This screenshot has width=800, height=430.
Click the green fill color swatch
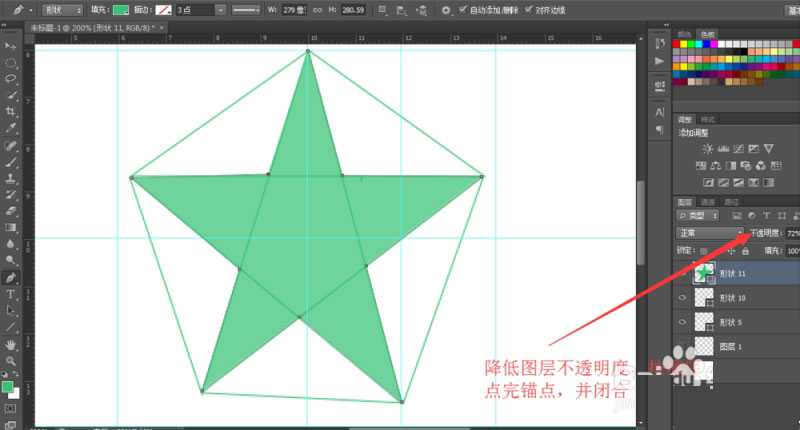click(x=121, y=10)
